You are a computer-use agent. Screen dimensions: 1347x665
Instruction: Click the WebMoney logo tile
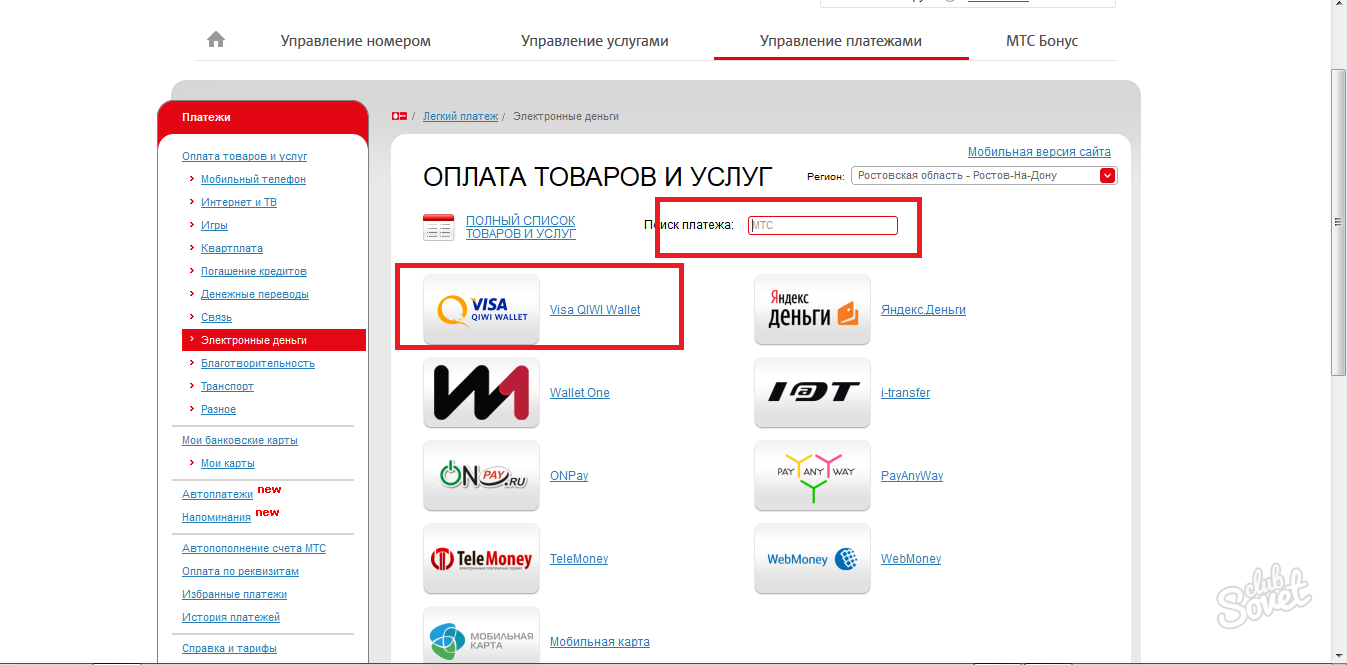812,559
